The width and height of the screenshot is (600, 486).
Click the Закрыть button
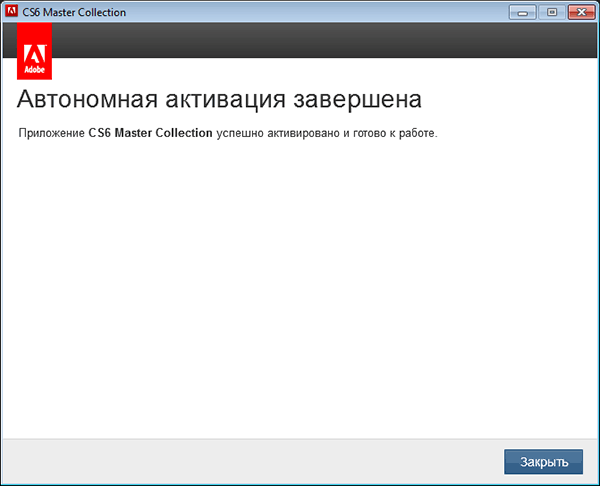[543, 462]
